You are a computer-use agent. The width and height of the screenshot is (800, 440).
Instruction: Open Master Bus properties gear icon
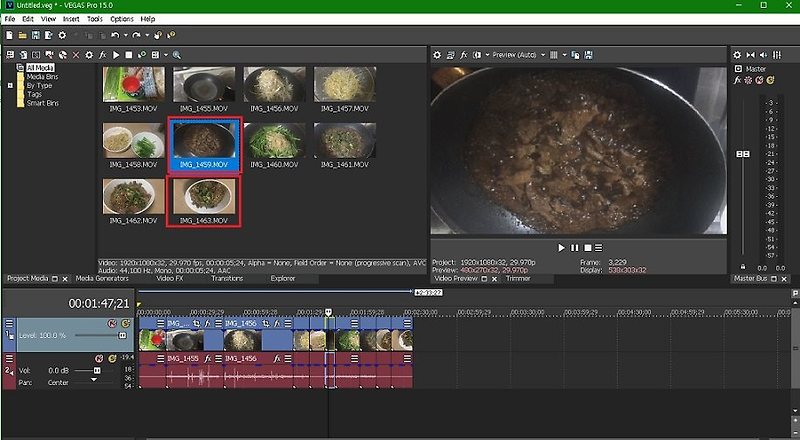point(737,55)
